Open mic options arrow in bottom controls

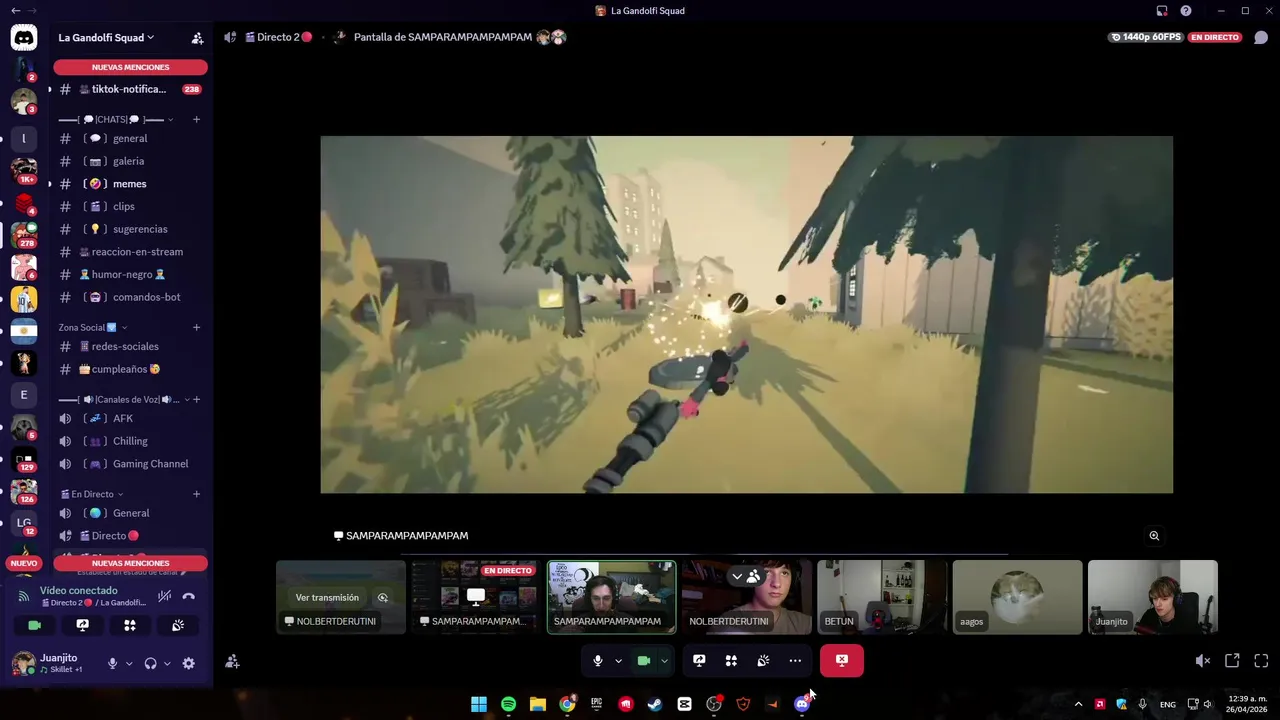[x=618, y=660]
